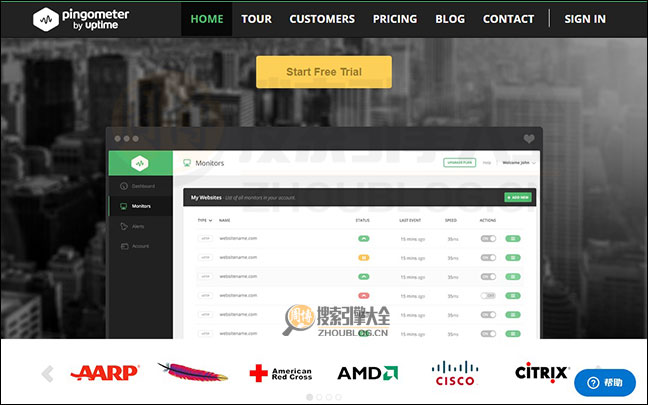Click the Citrix logo

click(x=542, y=373)
